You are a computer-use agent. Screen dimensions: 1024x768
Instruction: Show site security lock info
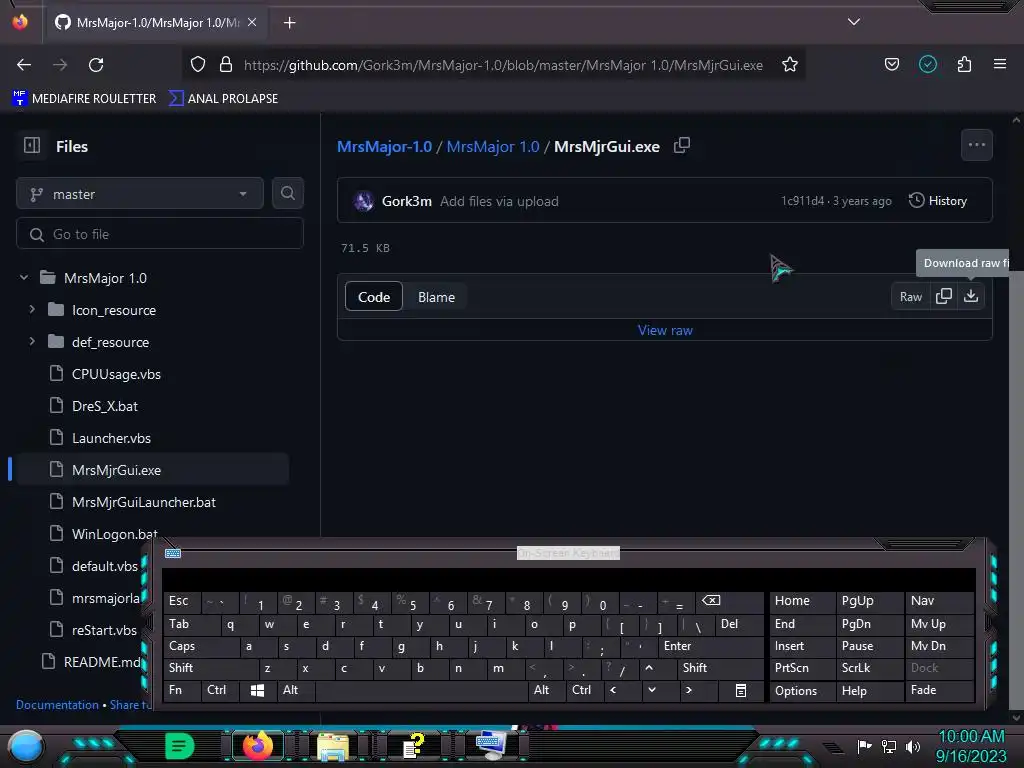[226, 65]
